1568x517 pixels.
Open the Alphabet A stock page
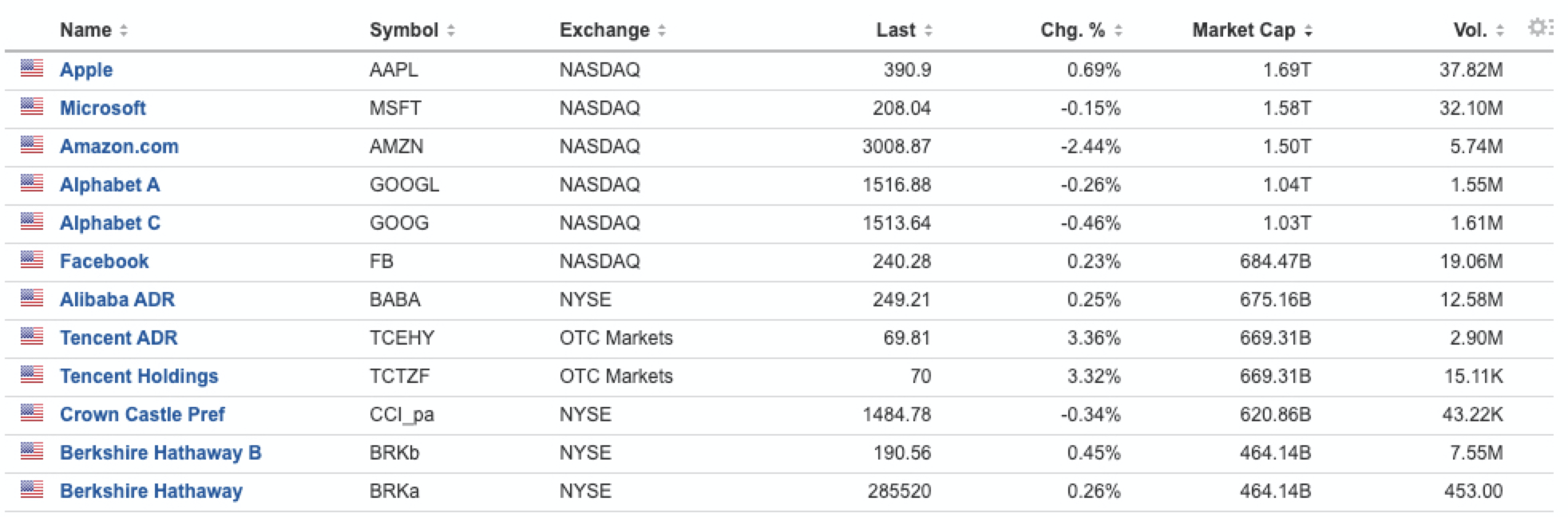click(110, 184)
